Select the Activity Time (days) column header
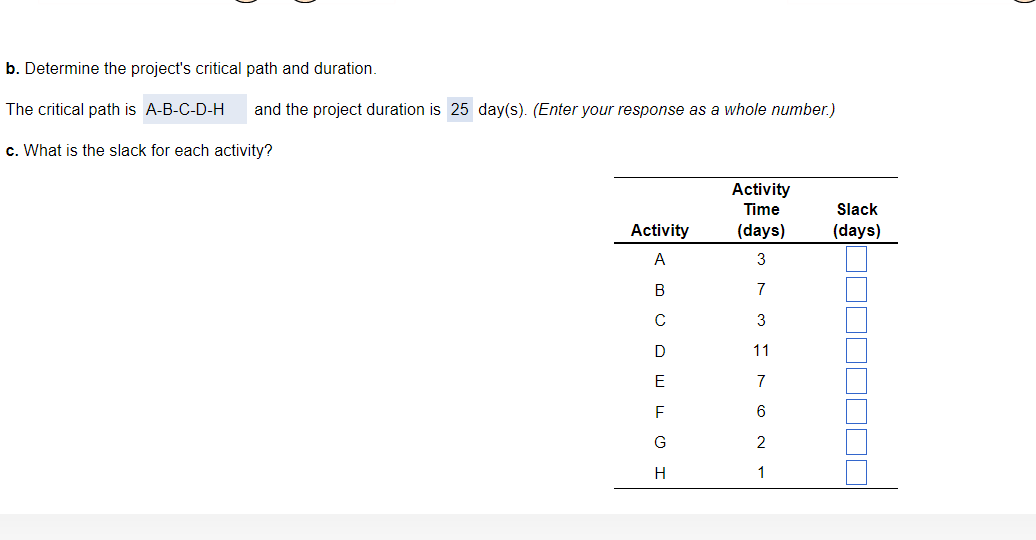This screenshot has height=540, width=1036. tap(761, 210)
